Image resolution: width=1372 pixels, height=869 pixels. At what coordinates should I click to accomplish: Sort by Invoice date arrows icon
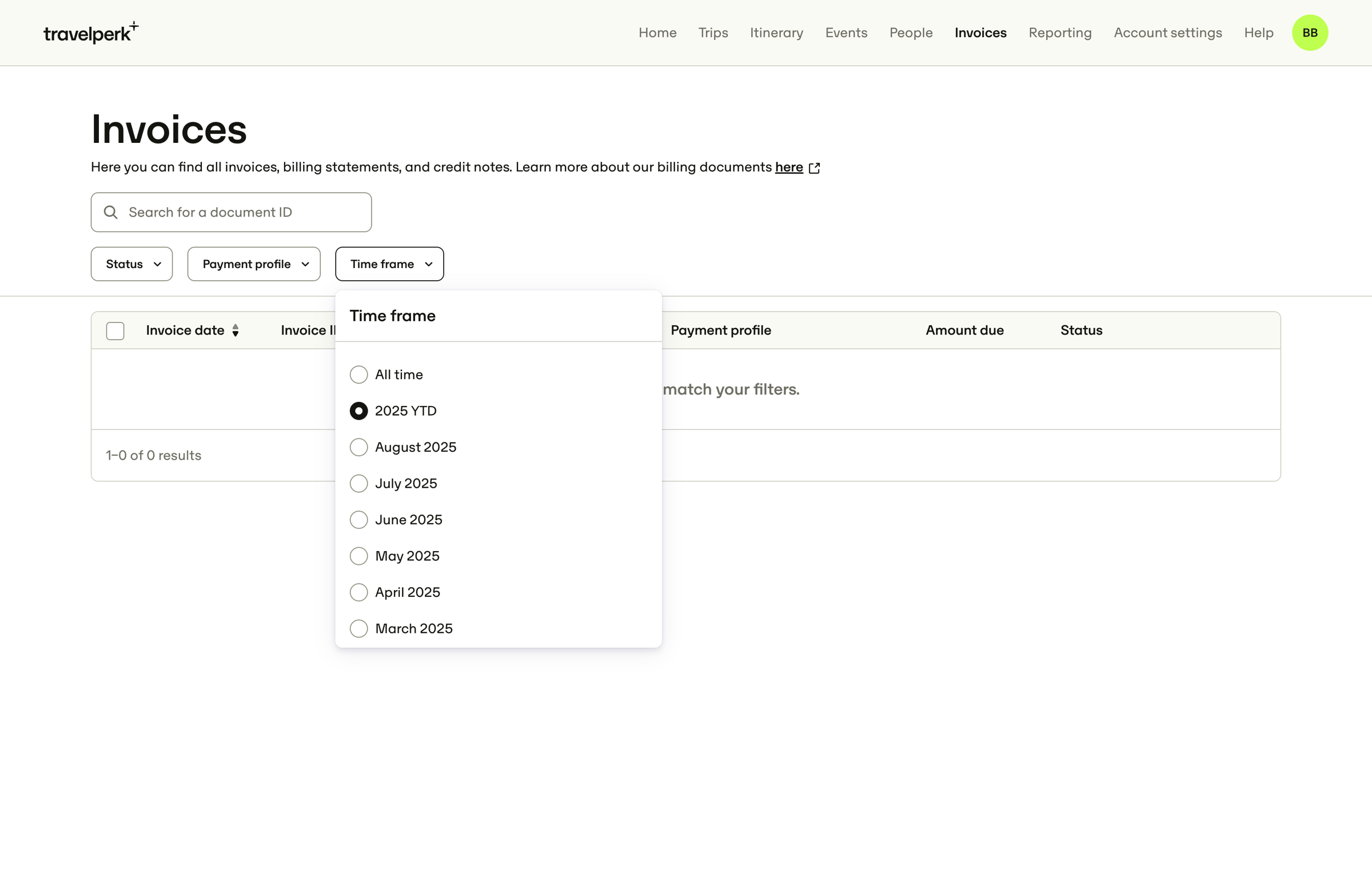click(236, 330)
